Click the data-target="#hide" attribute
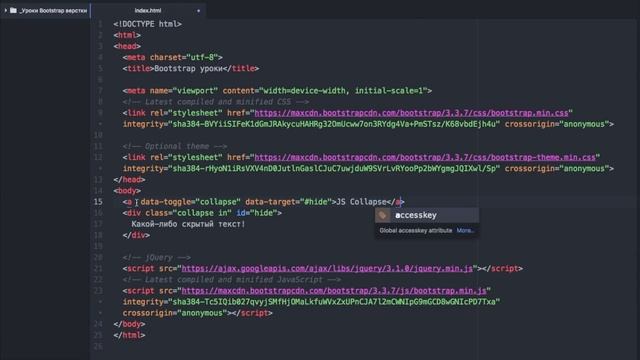 click(x=288, y=202)
